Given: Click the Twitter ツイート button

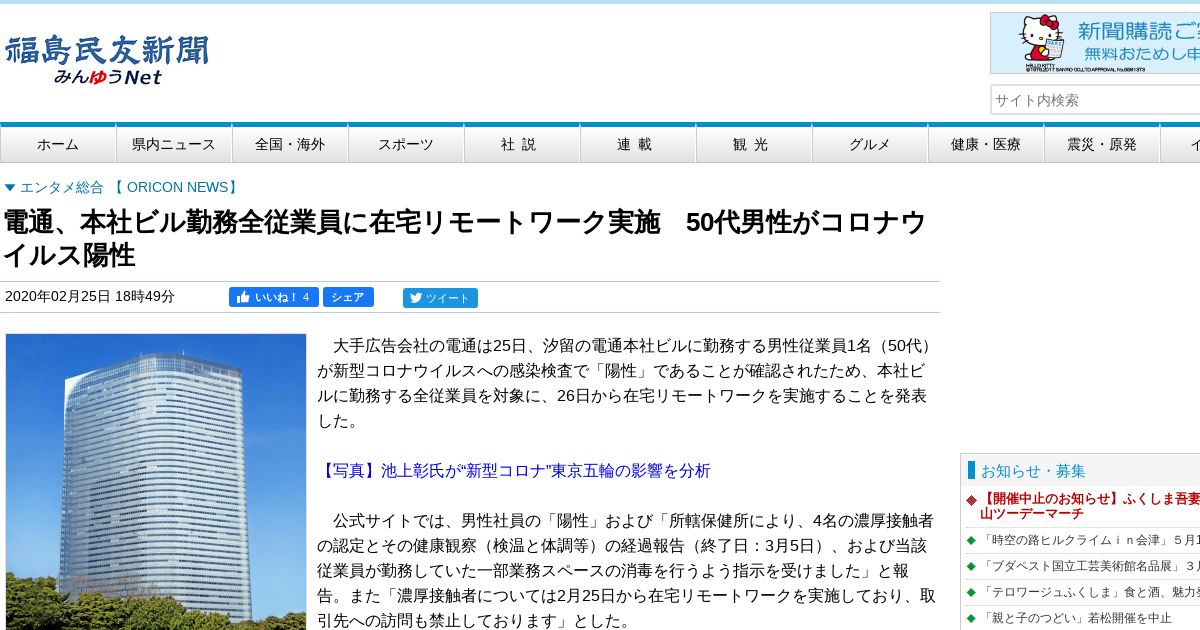Looking at the screenshot, I should [x=440, y=298].
